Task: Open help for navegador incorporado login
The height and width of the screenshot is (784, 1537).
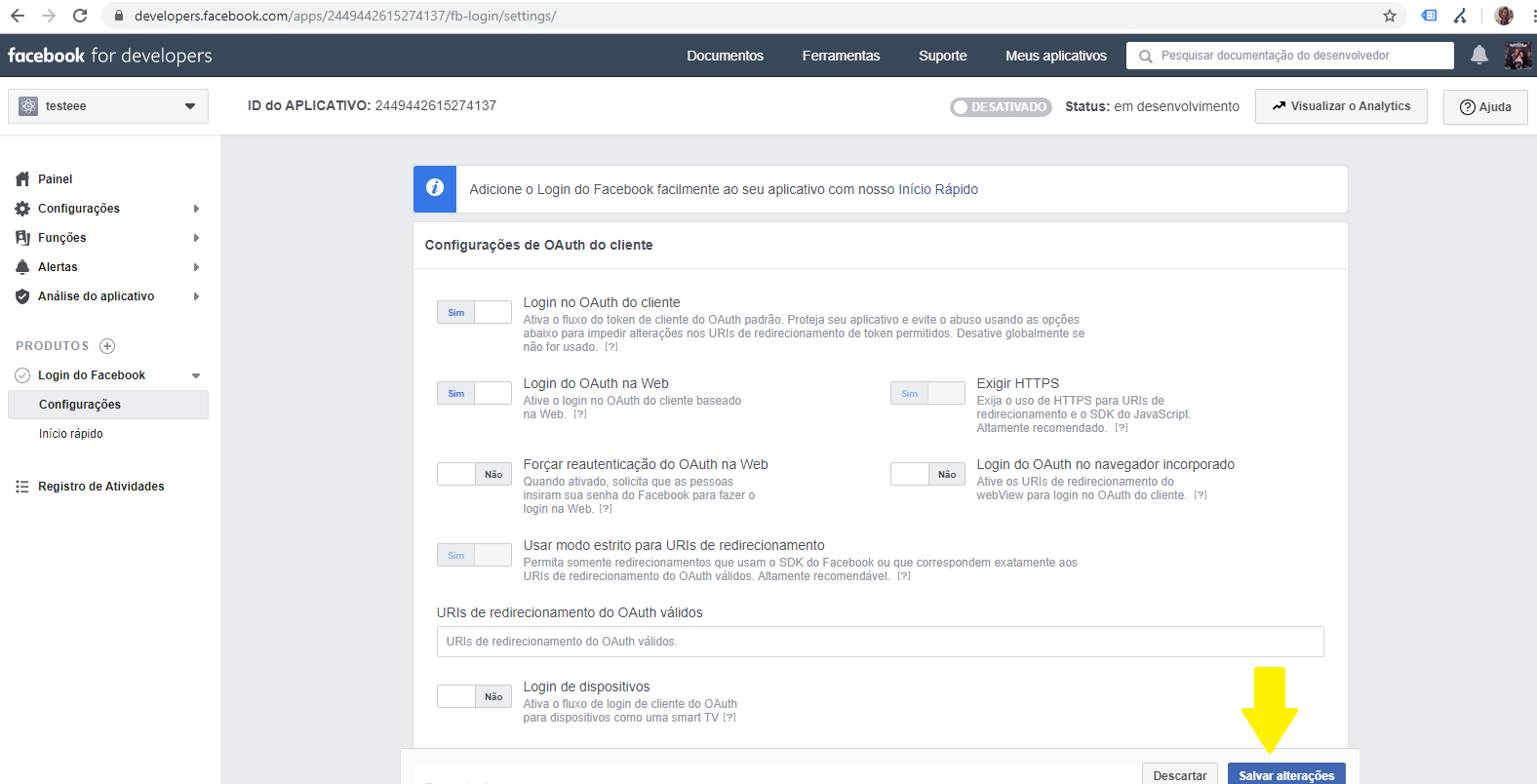Action: pos(1201,495)
